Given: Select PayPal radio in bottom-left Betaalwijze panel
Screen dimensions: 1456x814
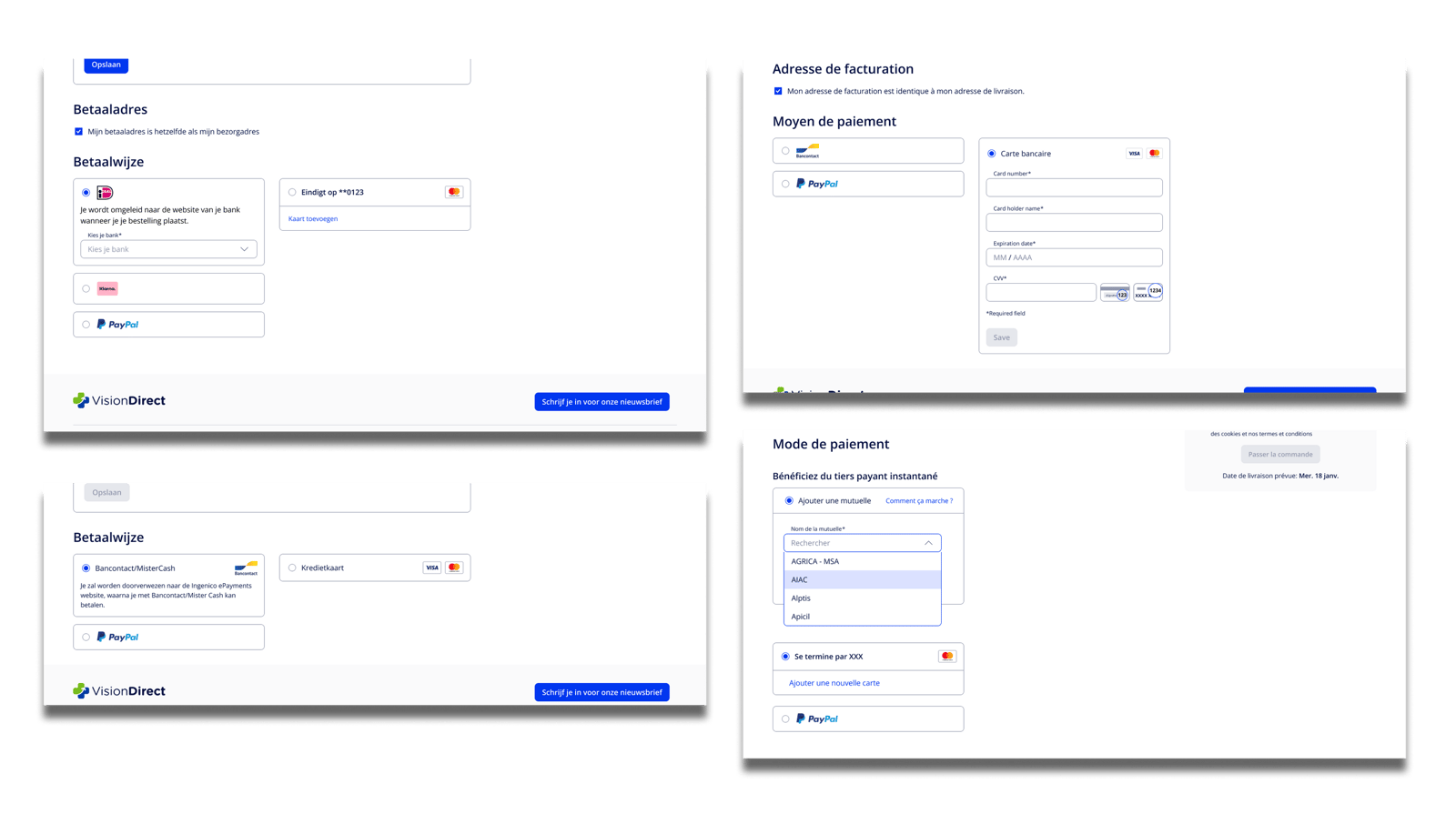Looking at the screenshot, I should [x=86, y=638].
